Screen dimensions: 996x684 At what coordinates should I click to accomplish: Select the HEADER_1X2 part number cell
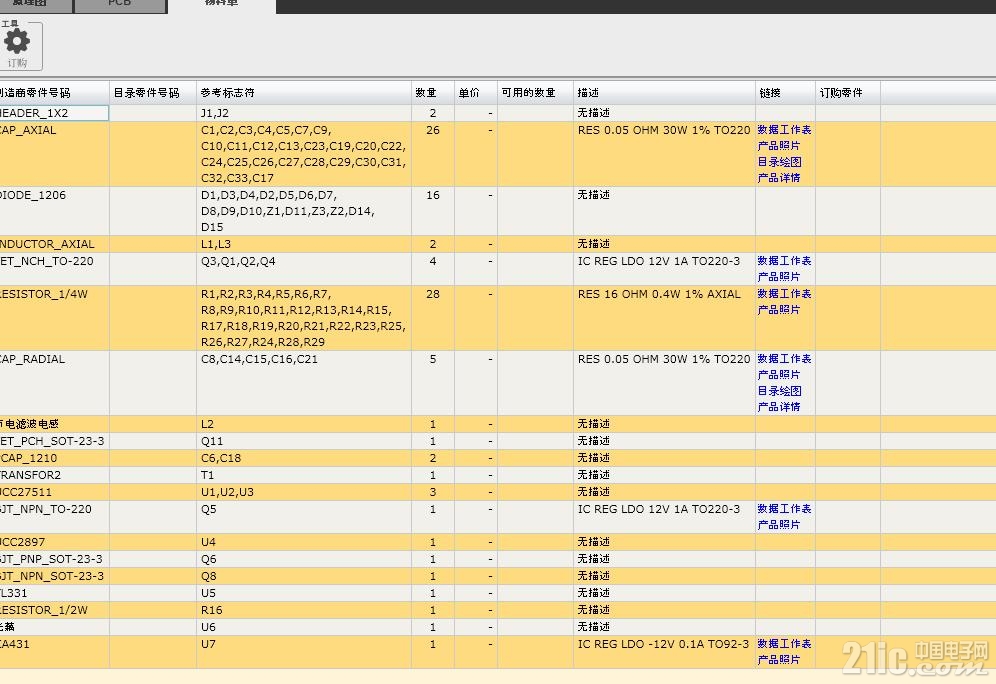point(54,113)
